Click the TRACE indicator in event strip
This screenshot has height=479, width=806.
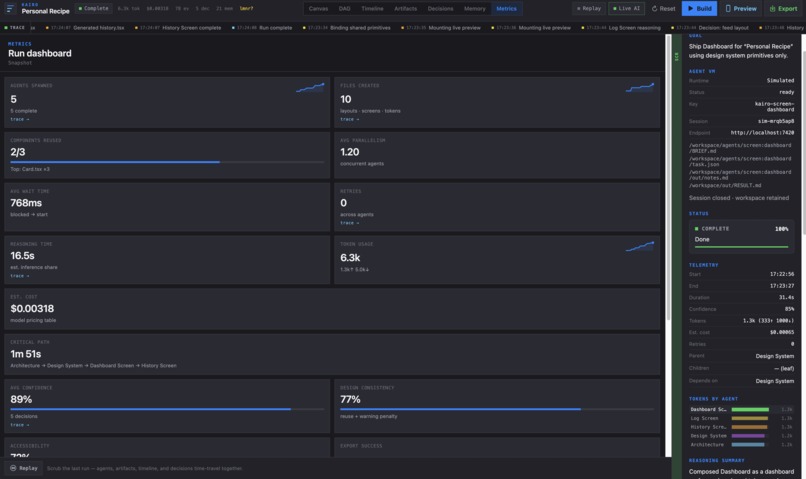(x=14, y=28)
